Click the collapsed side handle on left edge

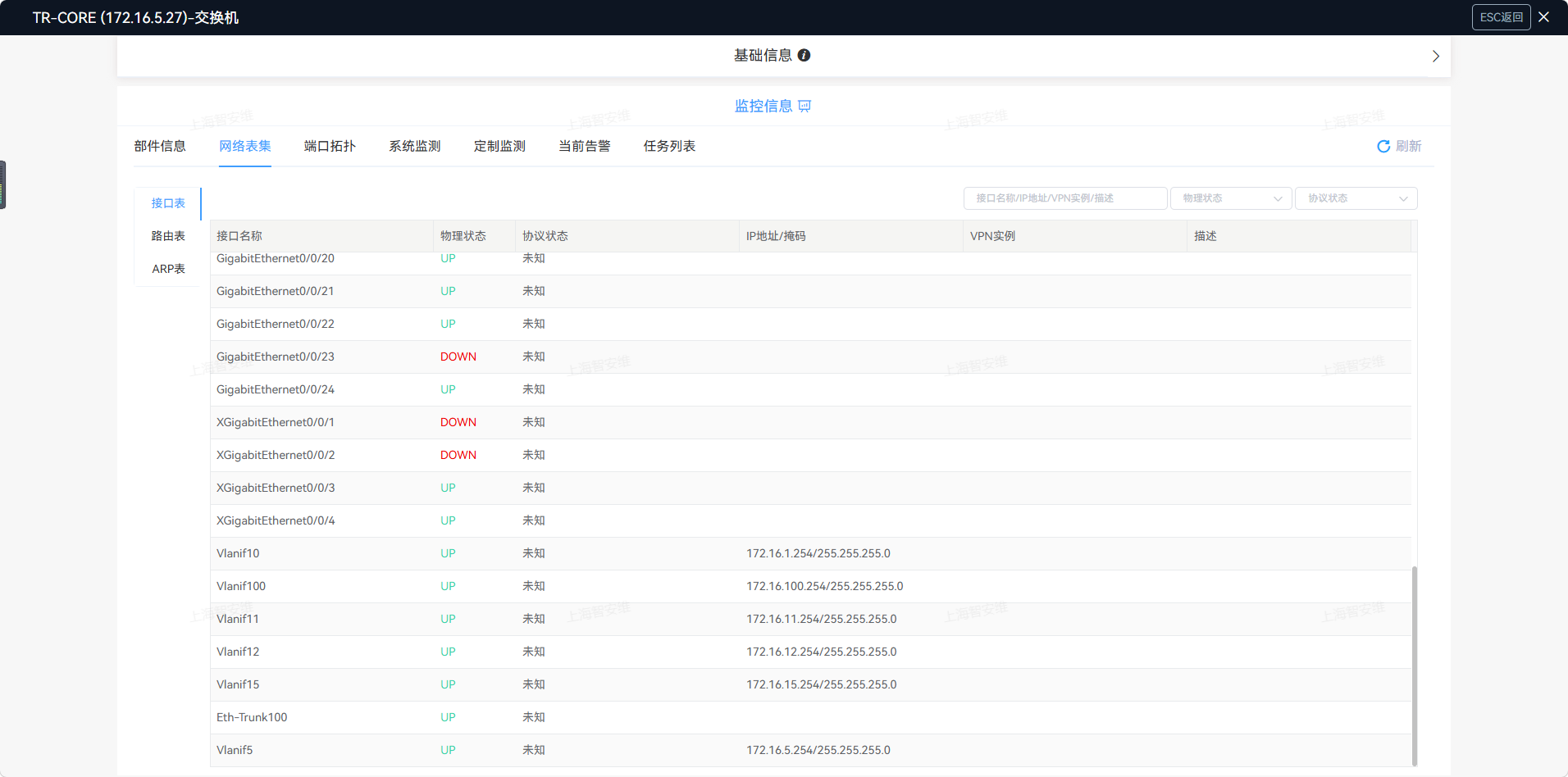pyautogui.click(x=3, y=185)
